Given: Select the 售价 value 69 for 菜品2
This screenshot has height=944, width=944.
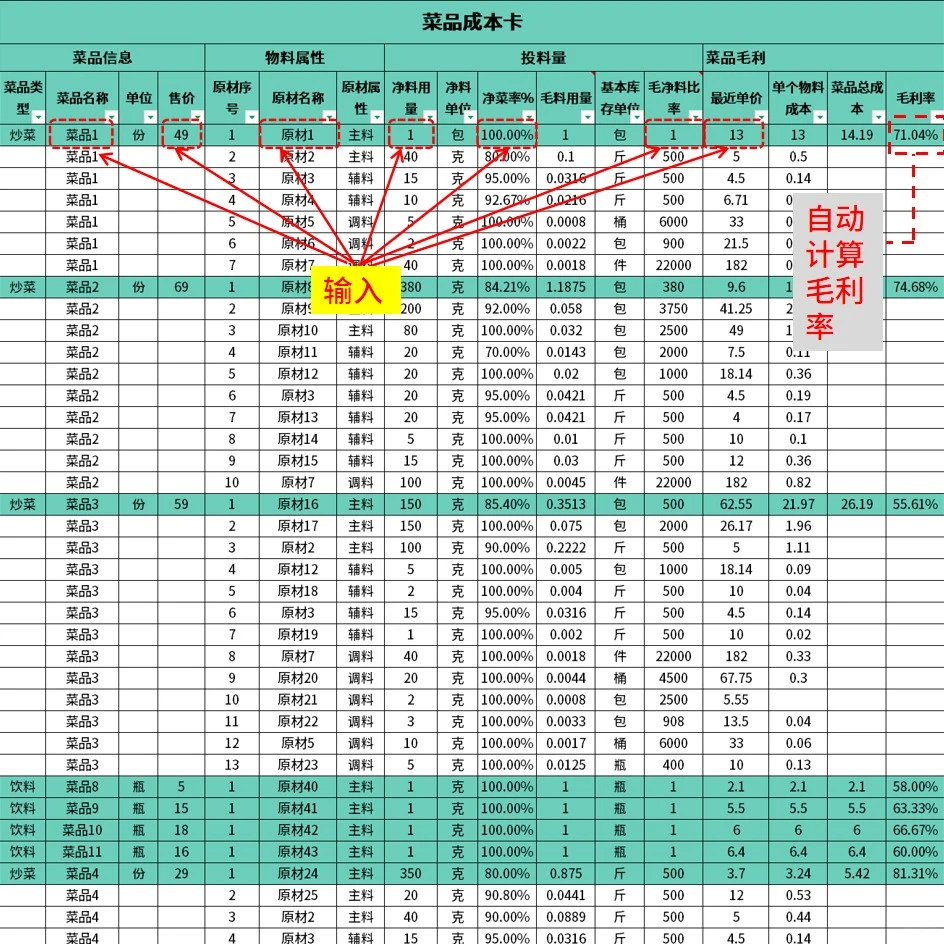Looking at the screenshot, I should point(183,288).
